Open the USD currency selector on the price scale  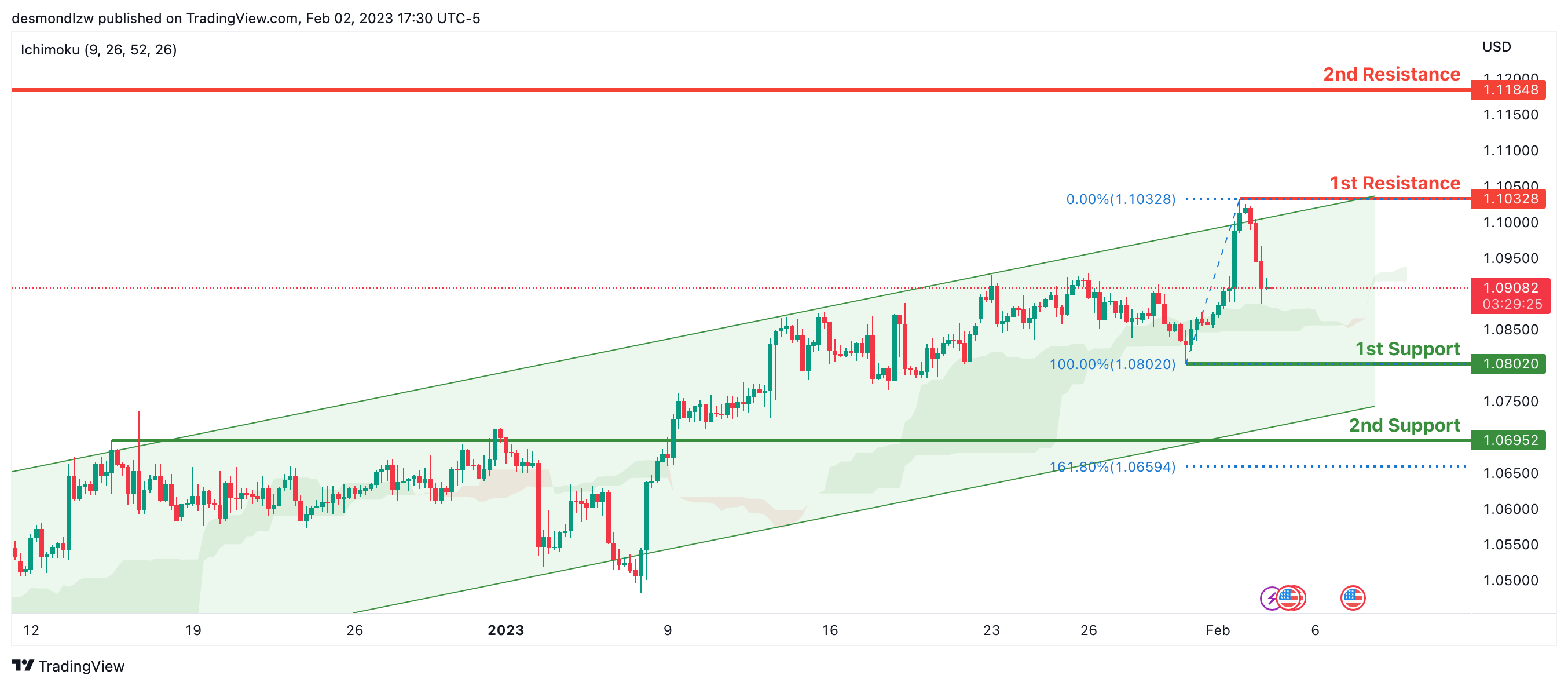click(x=1496, y=47)
